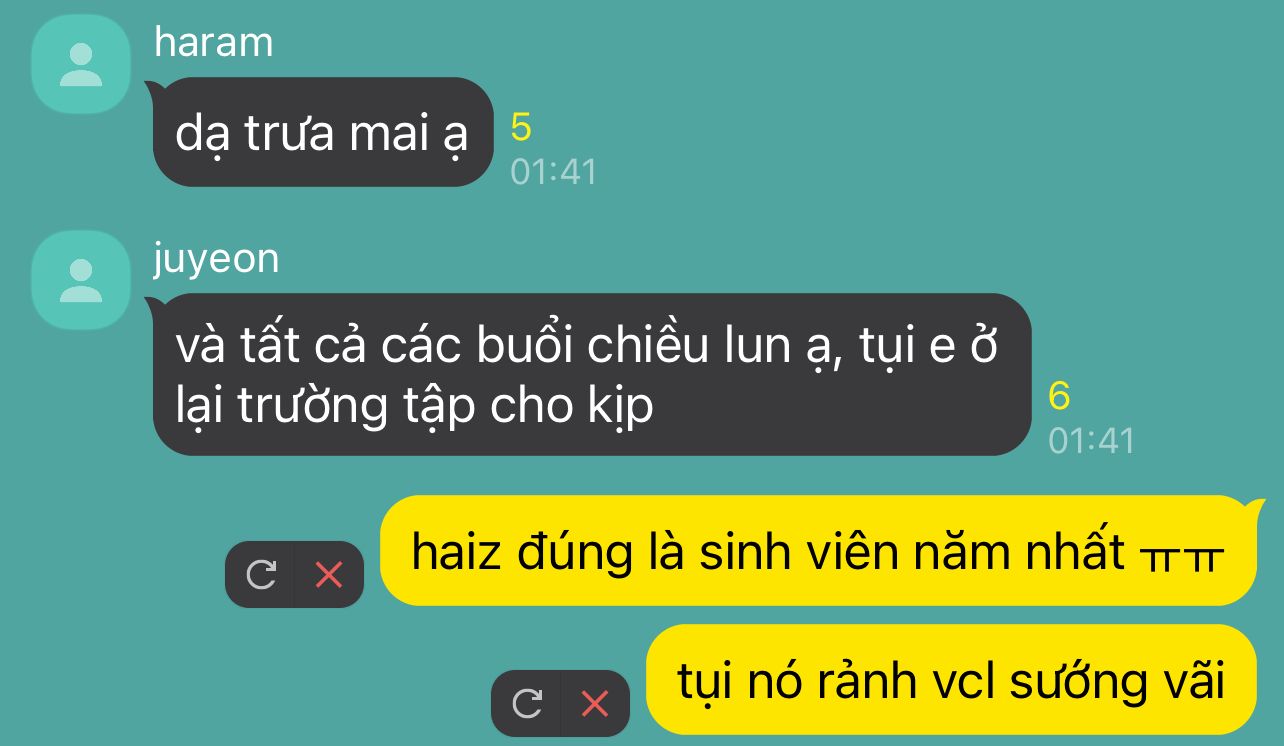This screenshot has width=1284, height=746.
Task: Click the yellow unread count 5
Action: (521, 127)
